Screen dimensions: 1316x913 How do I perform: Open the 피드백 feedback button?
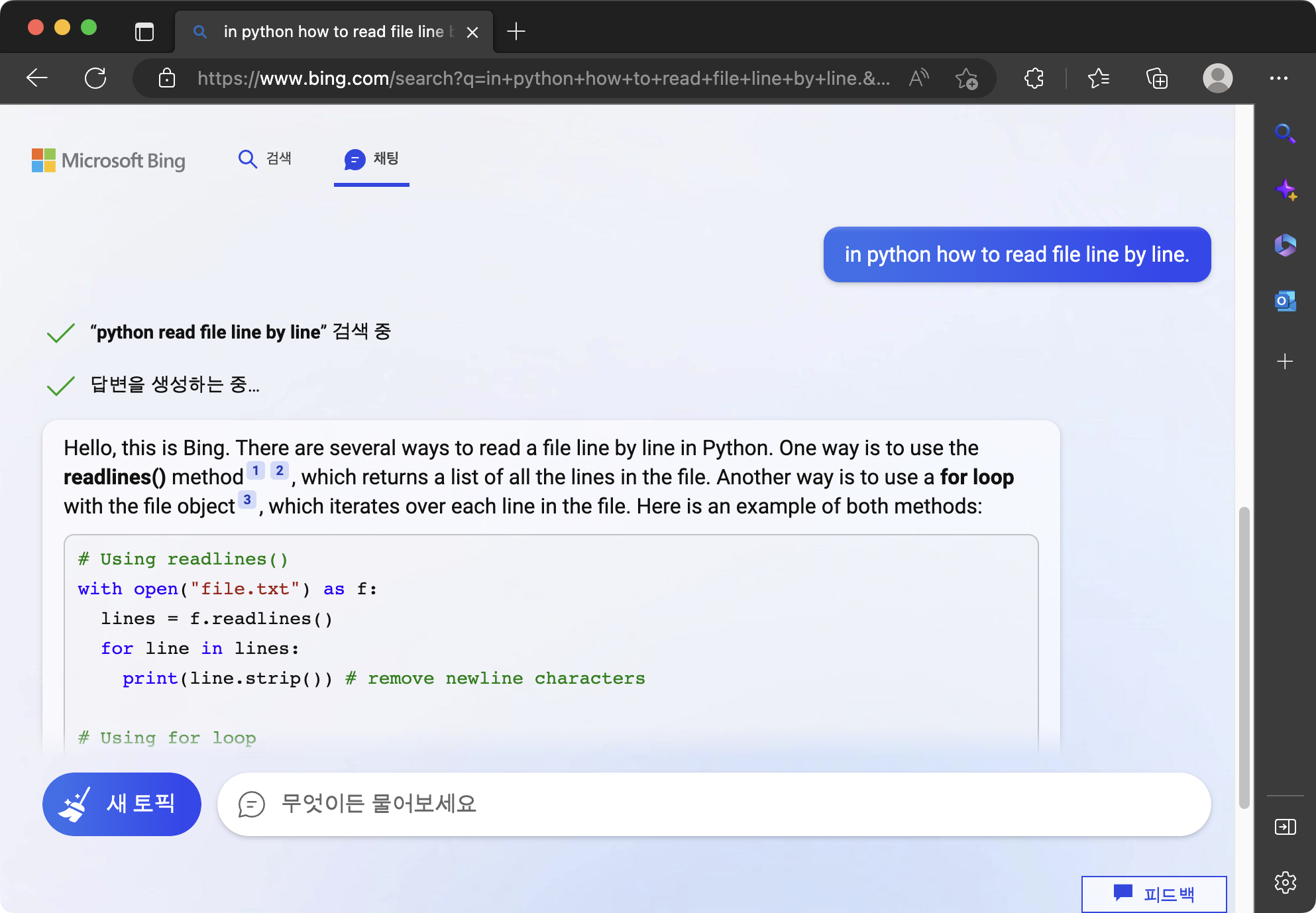click(x=1154, y=894)
